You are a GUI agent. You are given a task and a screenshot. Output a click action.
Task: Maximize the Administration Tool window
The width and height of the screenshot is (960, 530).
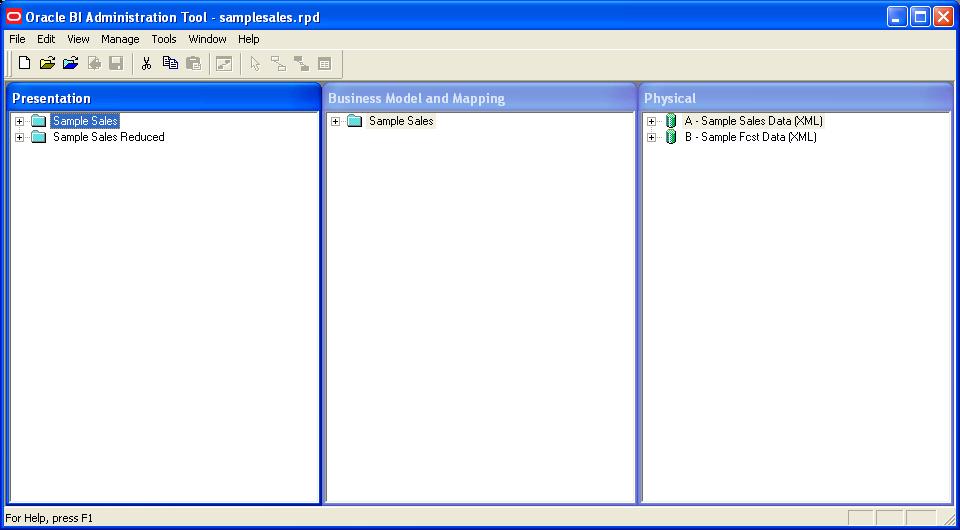pos(920,17)
